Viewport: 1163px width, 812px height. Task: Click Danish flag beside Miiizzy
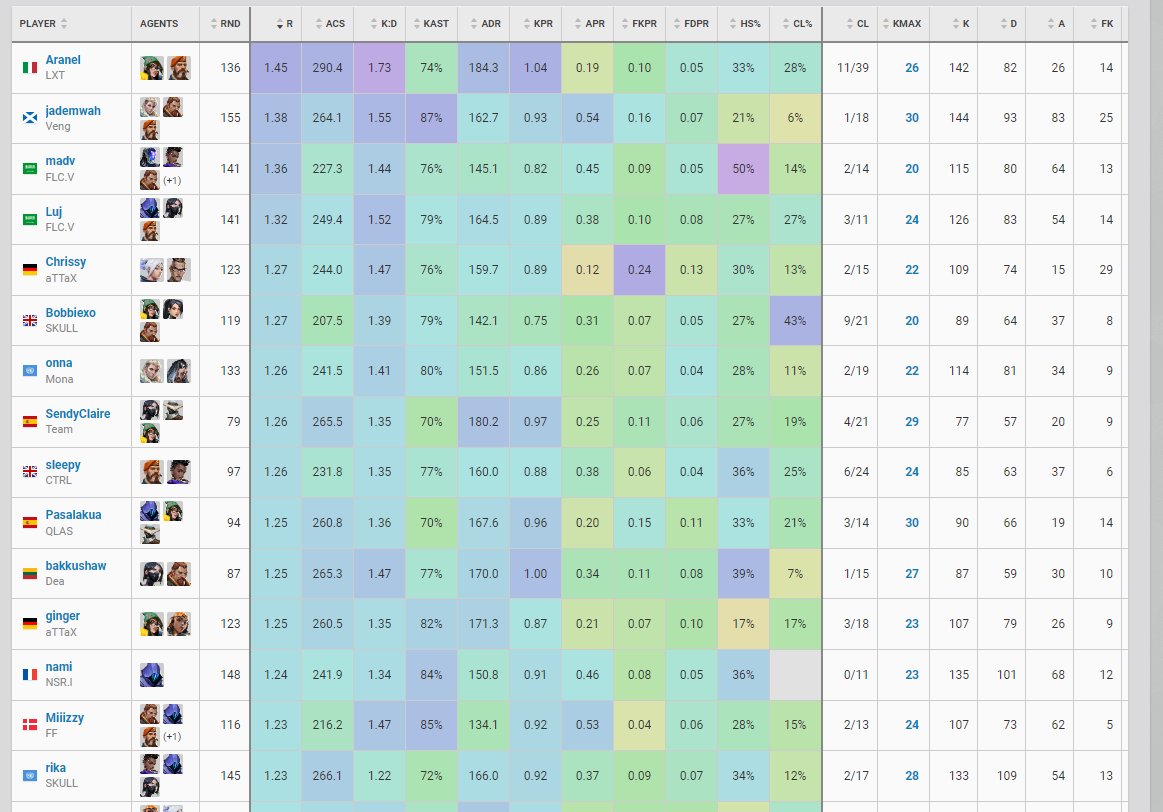30,724
